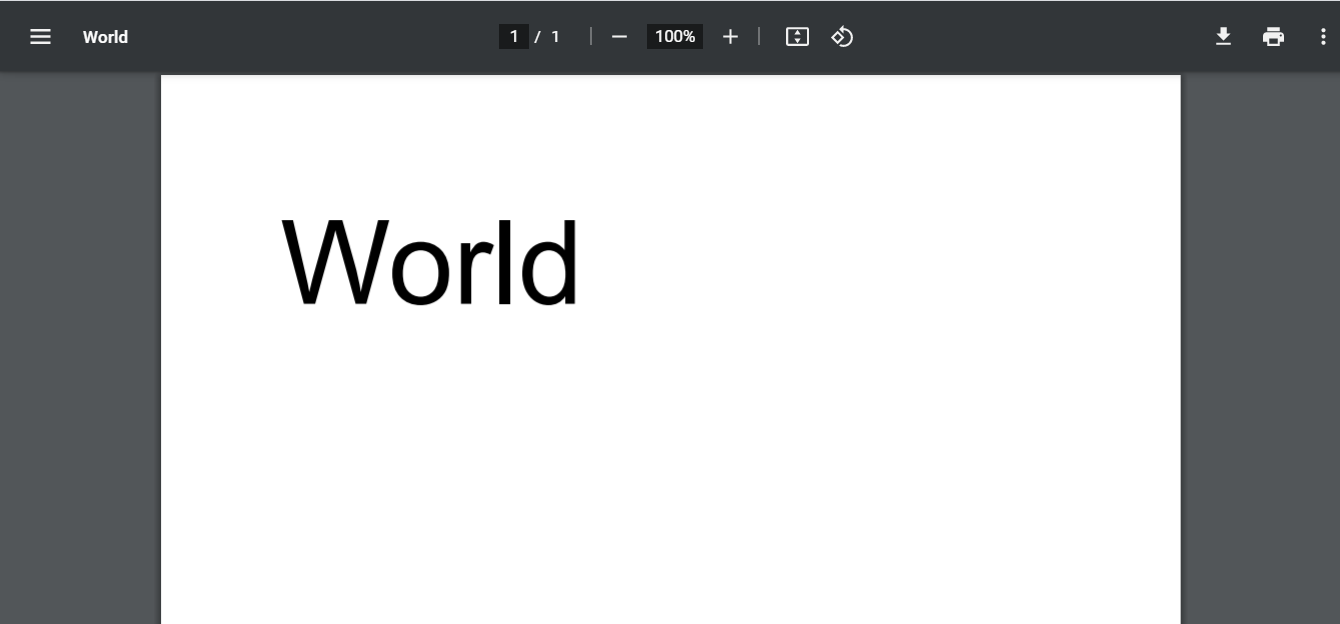Open the sidebar hamburger menu
The width and height of the screenshot is (1340, 624).
tap(40, 37)
